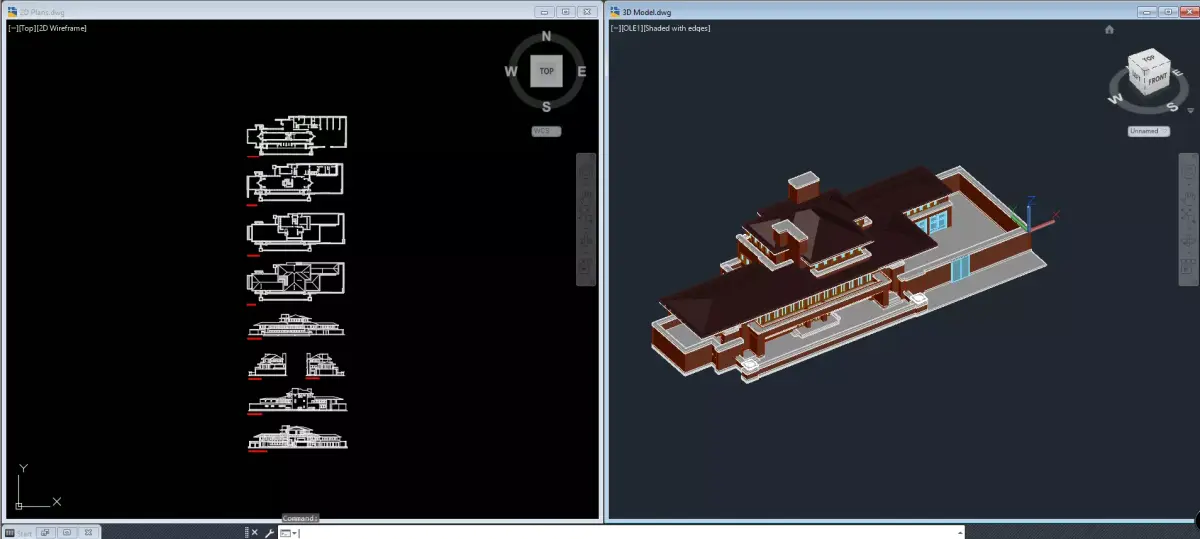The height and width of the screenshot is (539, 1200).
Task: Select the third floor plan drawing
Action: pos(295,230)
